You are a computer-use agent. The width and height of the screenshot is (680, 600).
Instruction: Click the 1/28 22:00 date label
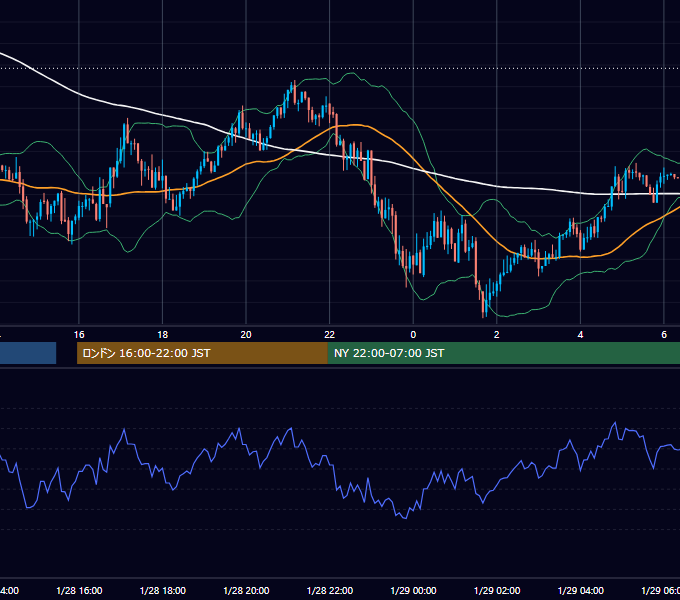pyautogui.click(x=330, y=590)
